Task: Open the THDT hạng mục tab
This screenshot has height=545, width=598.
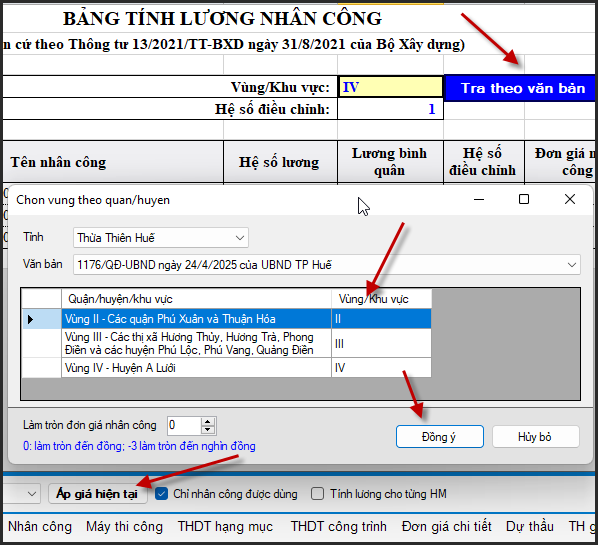Action: 225,527
